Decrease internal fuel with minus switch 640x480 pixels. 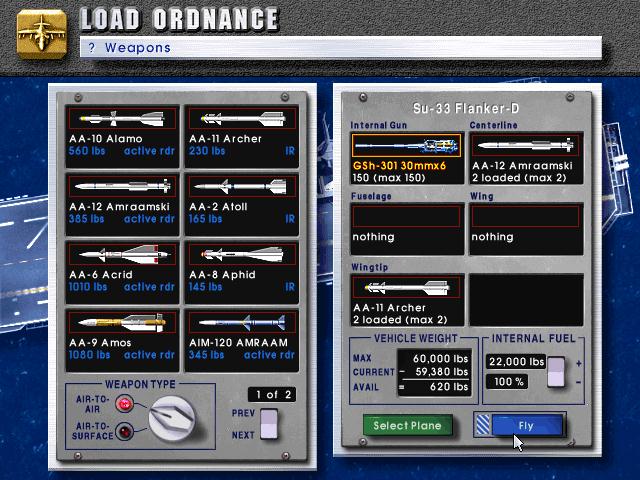pos(556,380)
